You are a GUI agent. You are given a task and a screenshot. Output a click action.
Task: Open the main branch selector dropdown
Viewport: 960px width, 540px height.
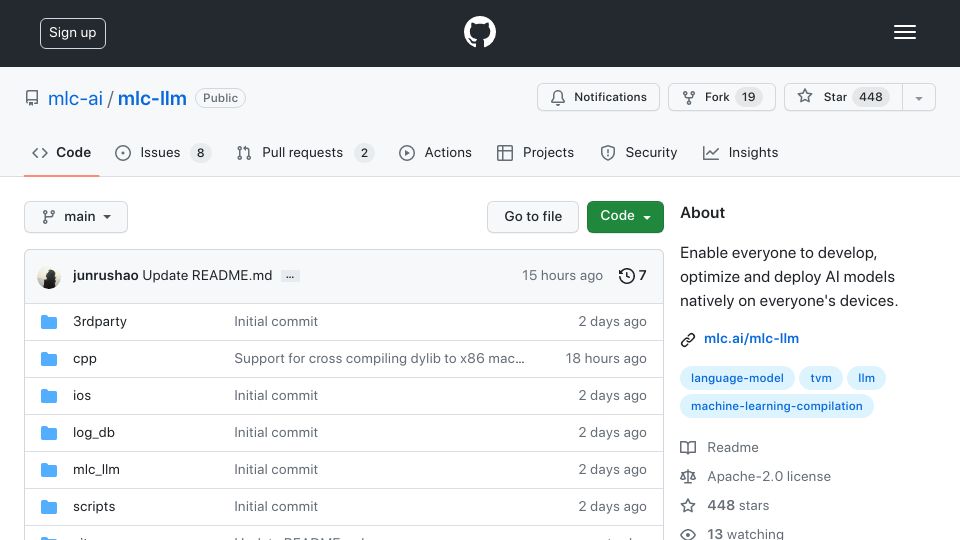(76, 217)
